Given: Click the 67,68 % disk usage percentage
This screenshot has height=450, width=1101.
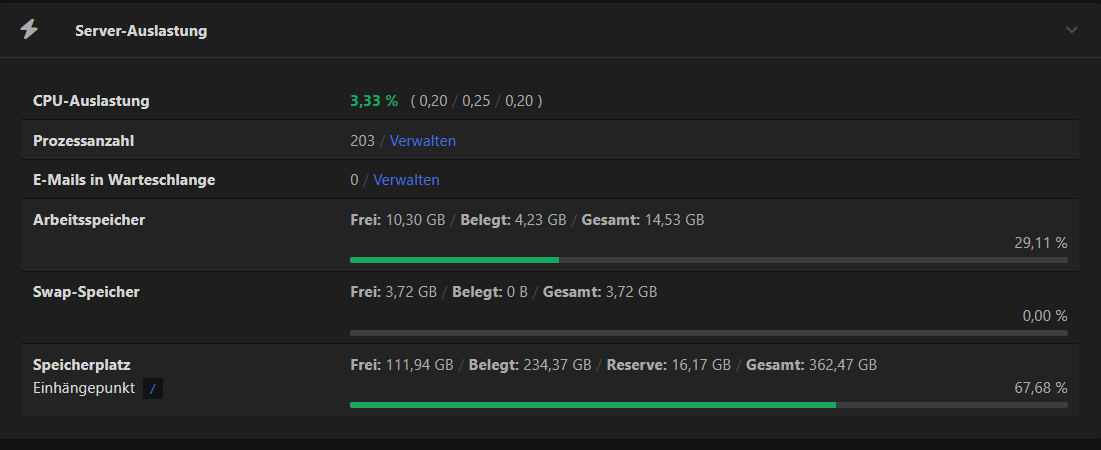Looking at the screenshot, I should 1040,387.
